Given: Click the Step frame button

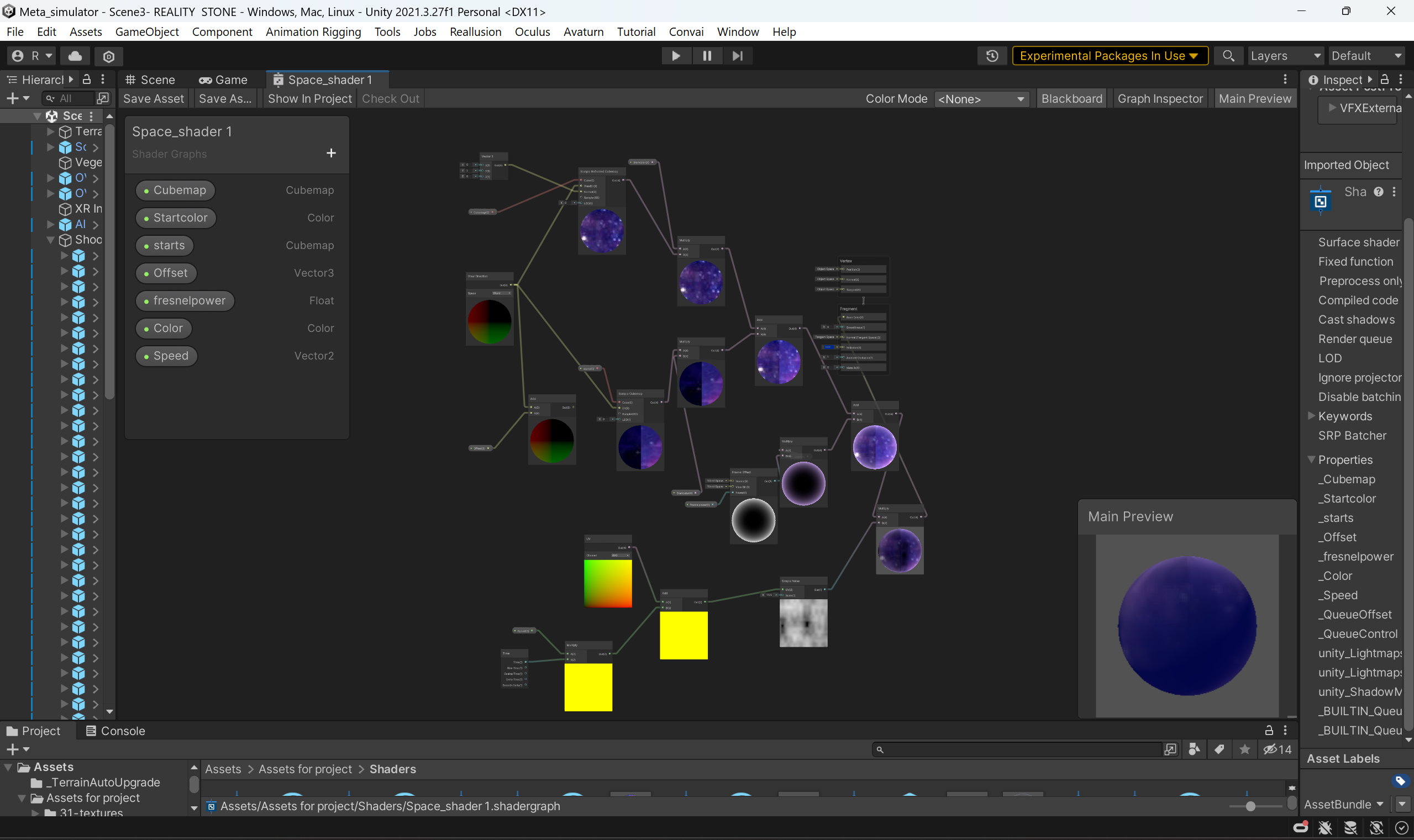Looking at the screenshot, I should click(x=737, y=55).
